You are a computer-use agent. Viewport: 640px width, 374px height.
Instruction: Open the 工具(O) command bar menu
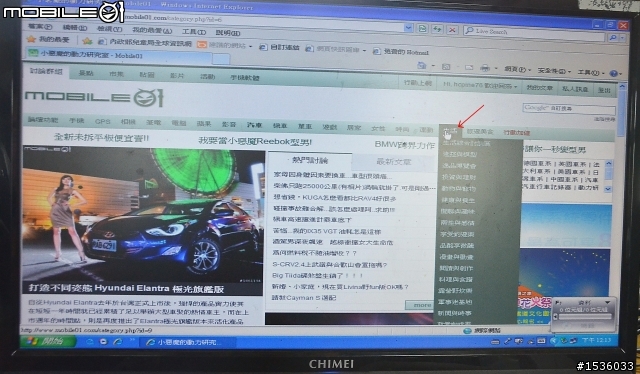pyautogui.click(x=591, y=73)
